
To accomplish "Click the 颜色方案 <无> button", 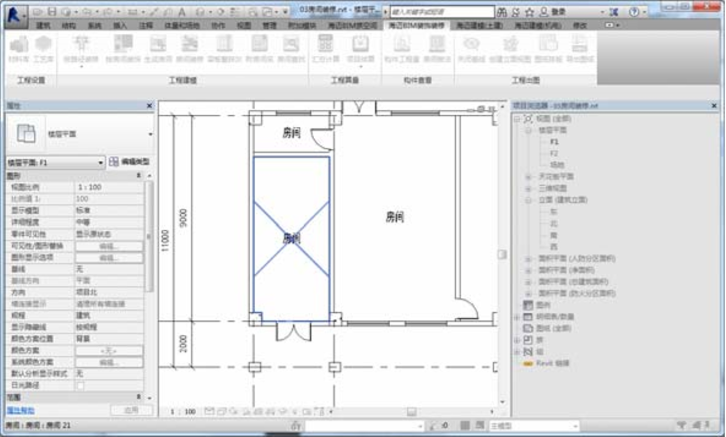I will coord(109,351).
